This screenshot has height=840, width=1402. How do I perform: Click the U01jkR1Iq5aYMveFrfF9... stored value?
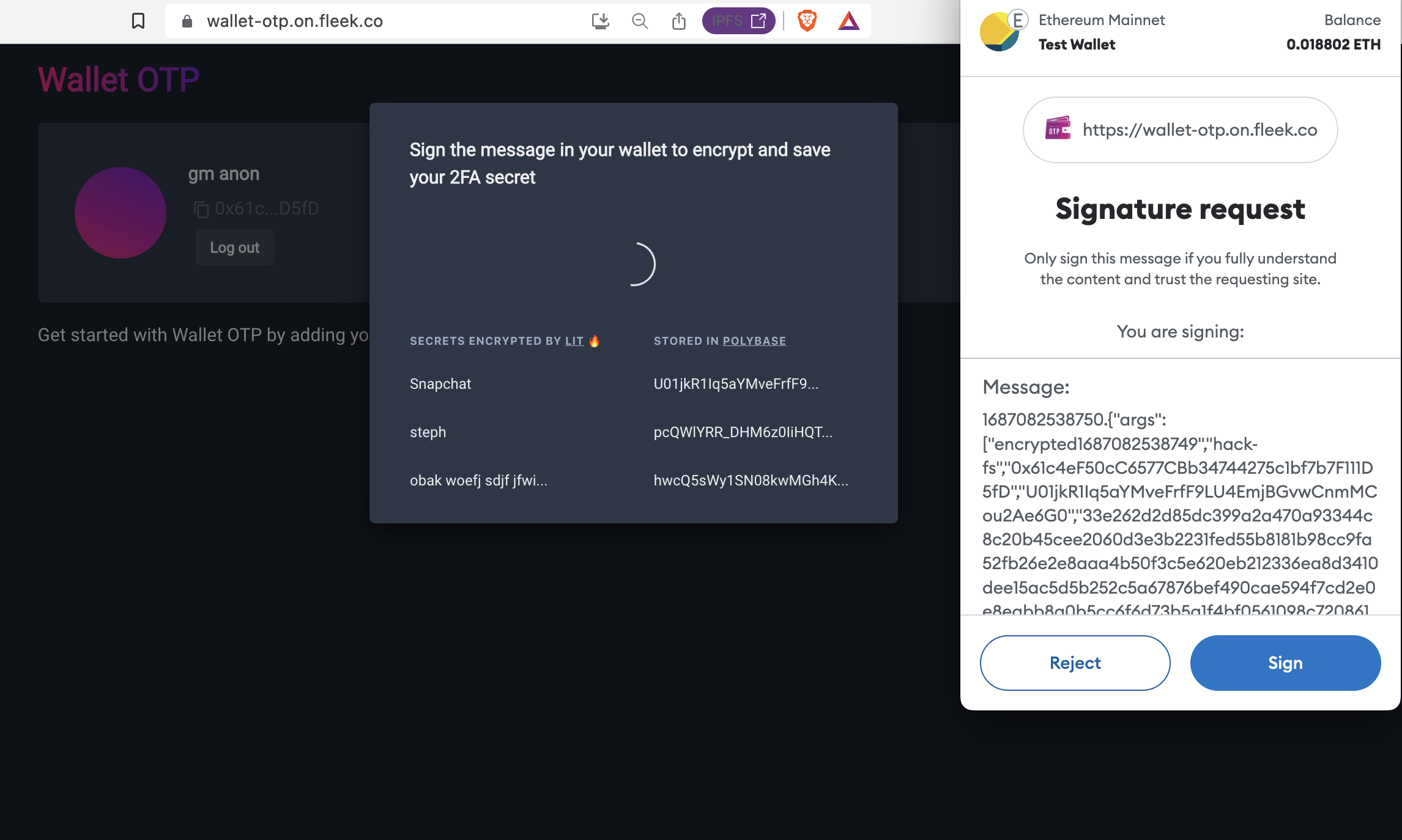736,384
